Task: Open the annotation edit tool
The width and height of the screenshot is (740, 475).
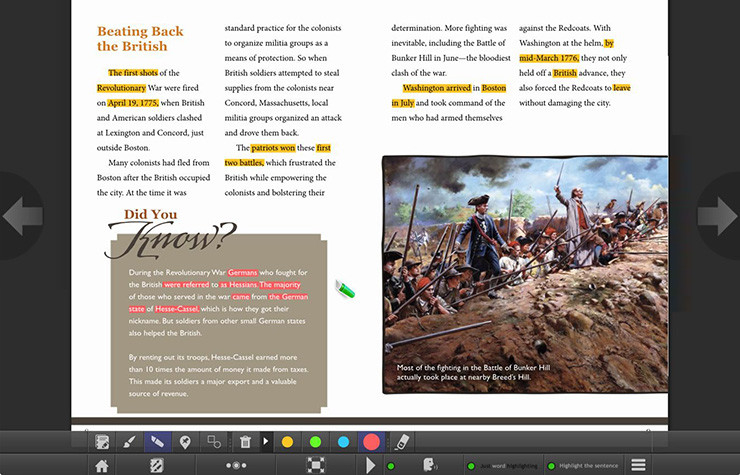Action: pos(156,466)
